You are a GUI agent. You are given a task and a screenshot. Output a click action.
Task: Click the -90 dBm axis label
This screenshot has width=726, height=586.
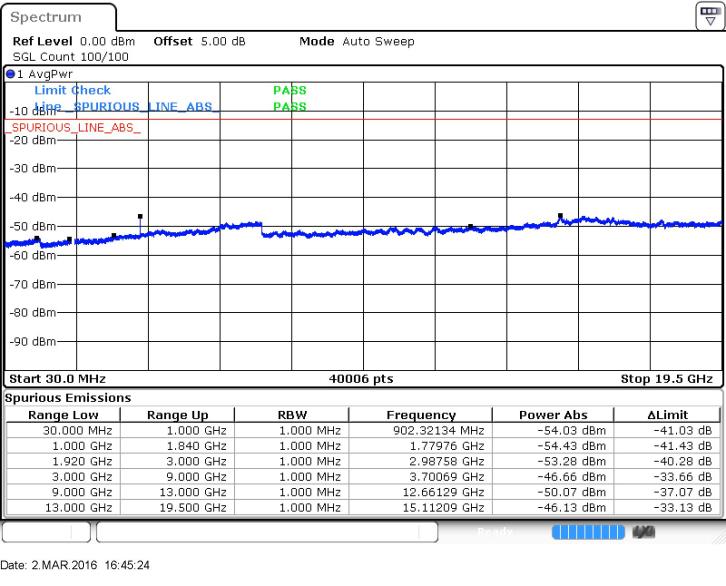coord(32,342)
